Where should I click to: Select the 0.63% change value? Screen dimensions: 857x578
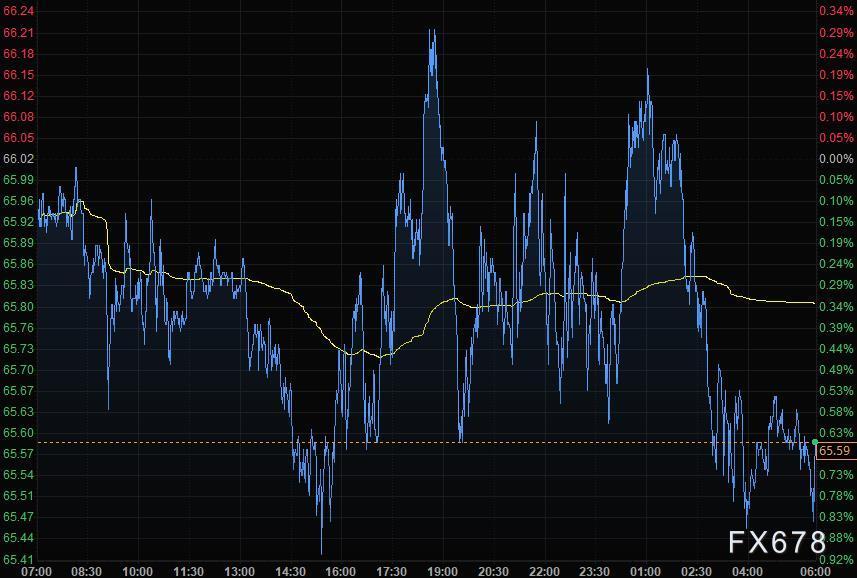pos(836,433)
